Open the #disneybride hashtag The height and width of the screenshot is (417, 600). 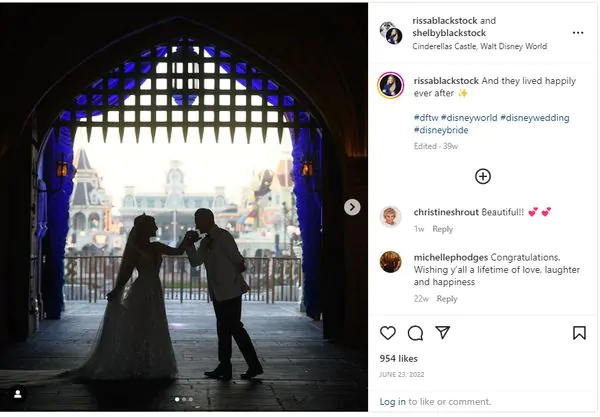click(x=441, y=130)
